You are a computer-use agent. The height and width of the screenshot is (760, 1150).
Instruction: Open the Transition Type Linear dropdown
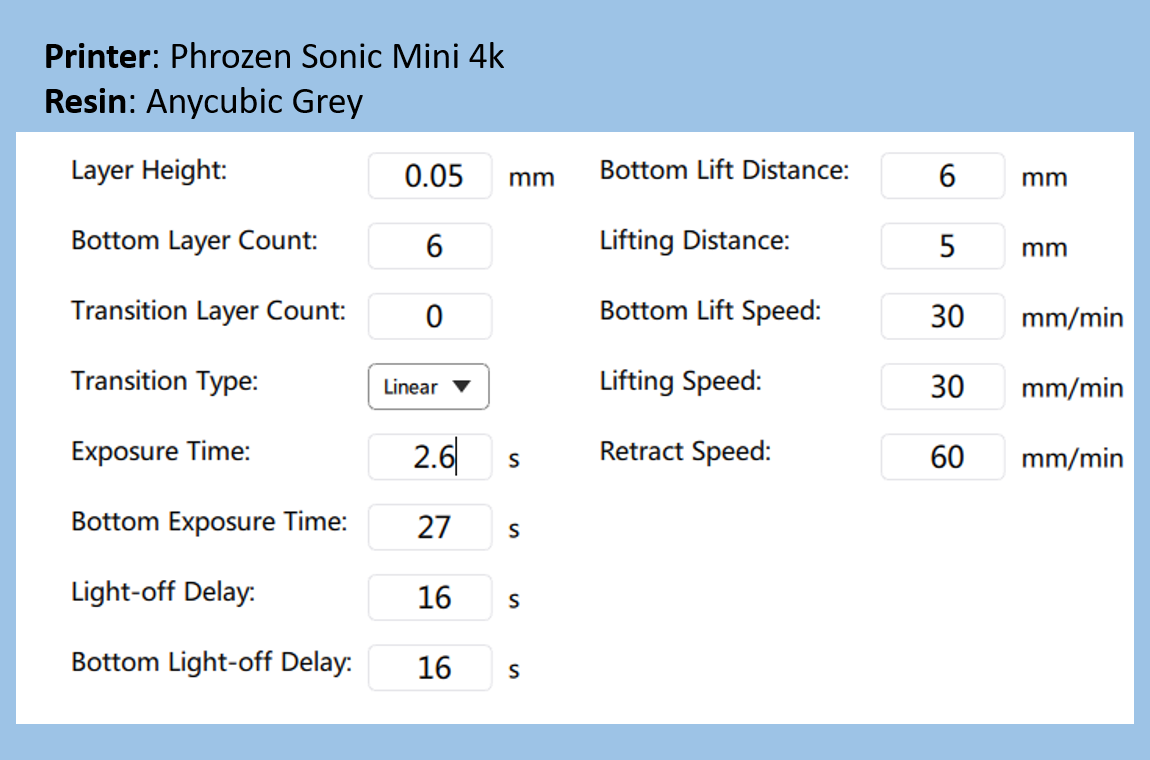tap(428, 387)
